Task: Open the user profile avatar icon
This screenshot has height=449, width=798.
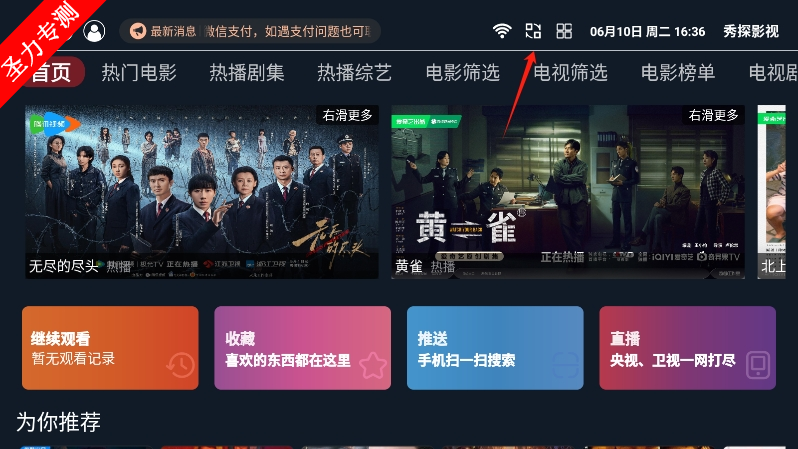Action: pos(94,31)
